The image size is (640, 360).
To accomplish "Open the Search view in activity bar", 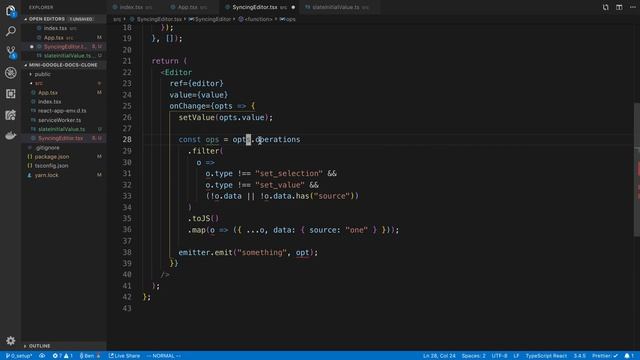I will pos(11,31).
